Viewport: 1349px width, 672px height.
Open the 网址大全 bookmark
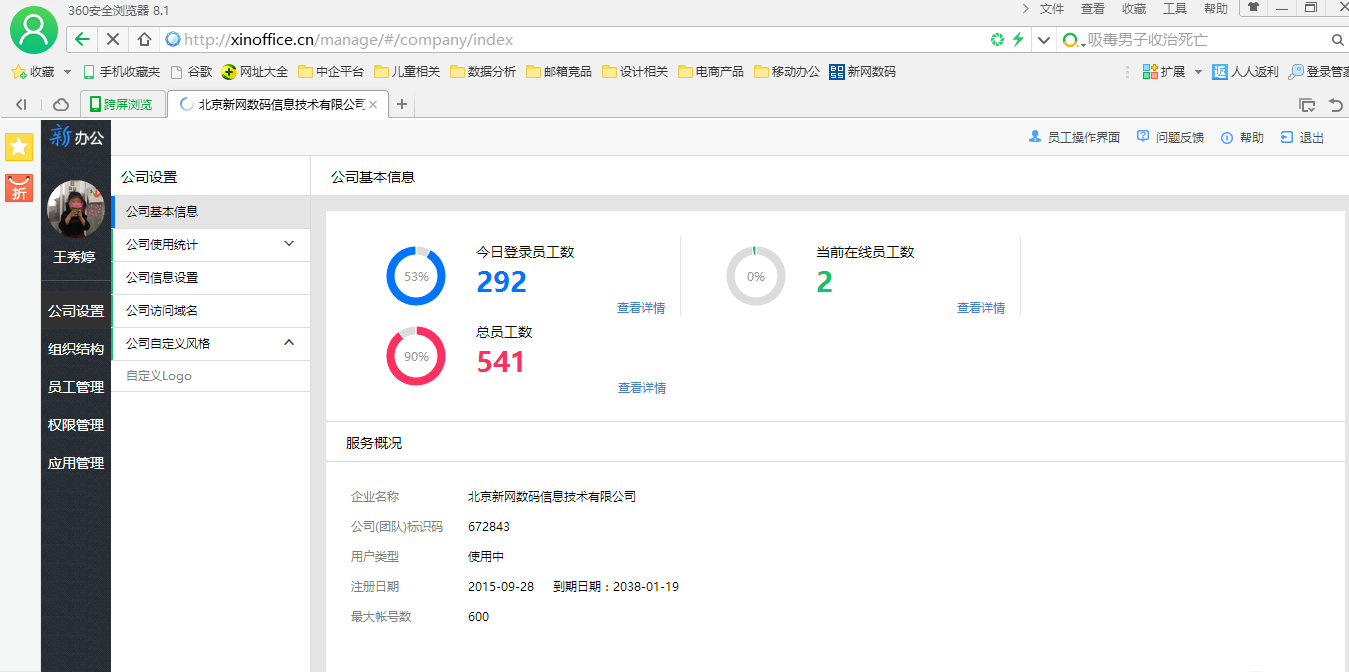[x=255, y=72]
